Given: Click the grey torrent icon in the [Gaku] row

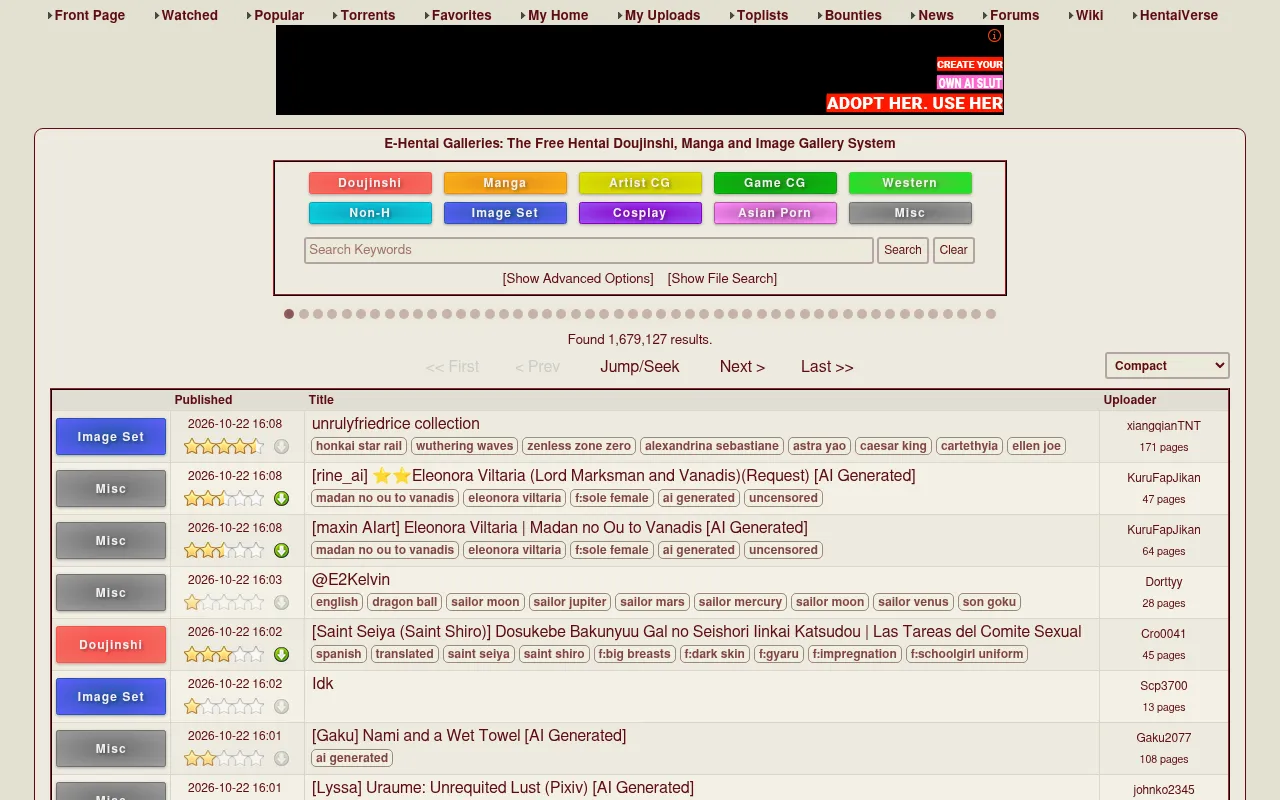Looking at the screenshot, I should [x=281, y=758].
